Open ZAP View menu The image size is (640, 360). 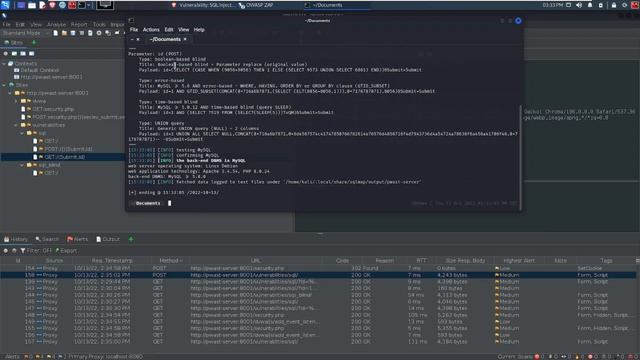36,24
